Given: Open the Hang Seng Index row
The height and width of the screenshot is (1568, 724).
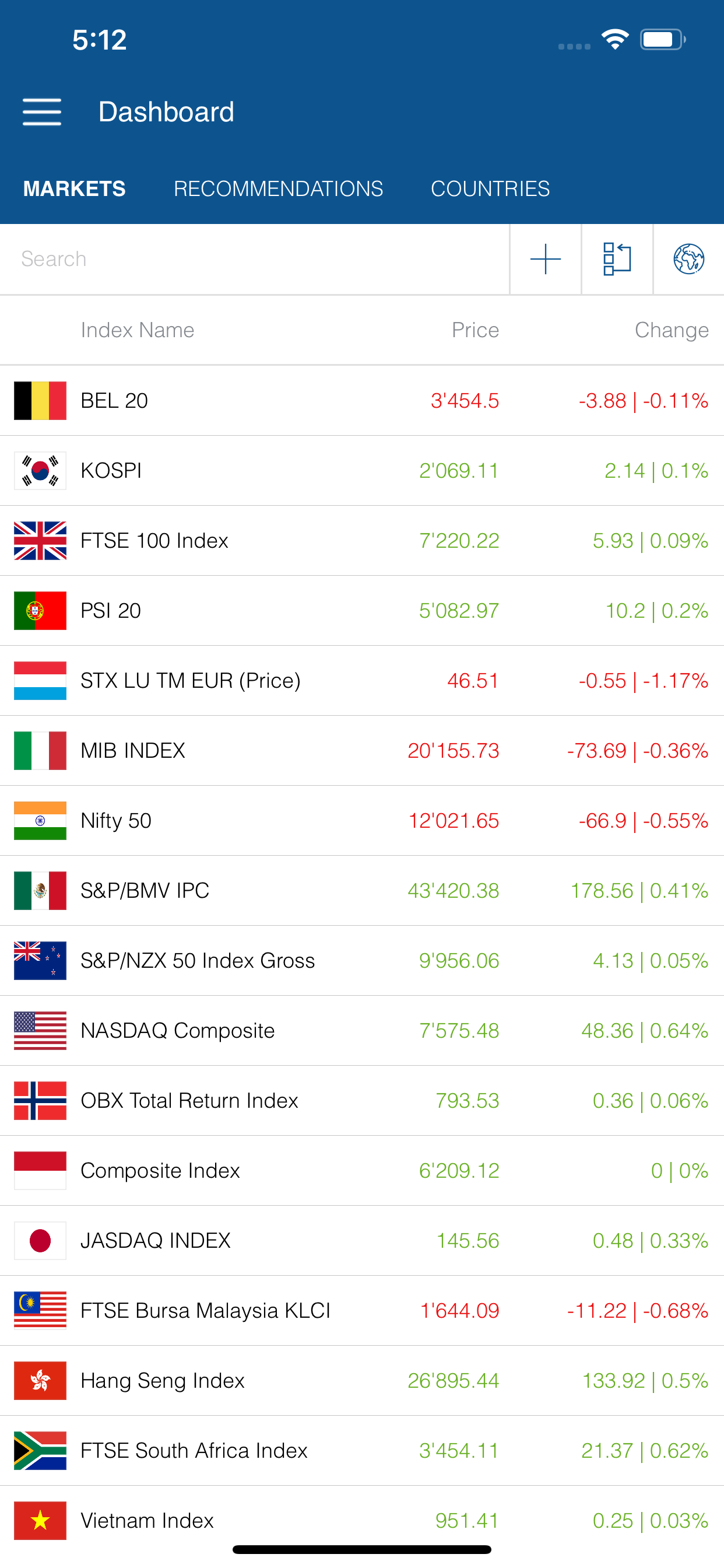Looking at the screenshot, I should coord(362,1381).
